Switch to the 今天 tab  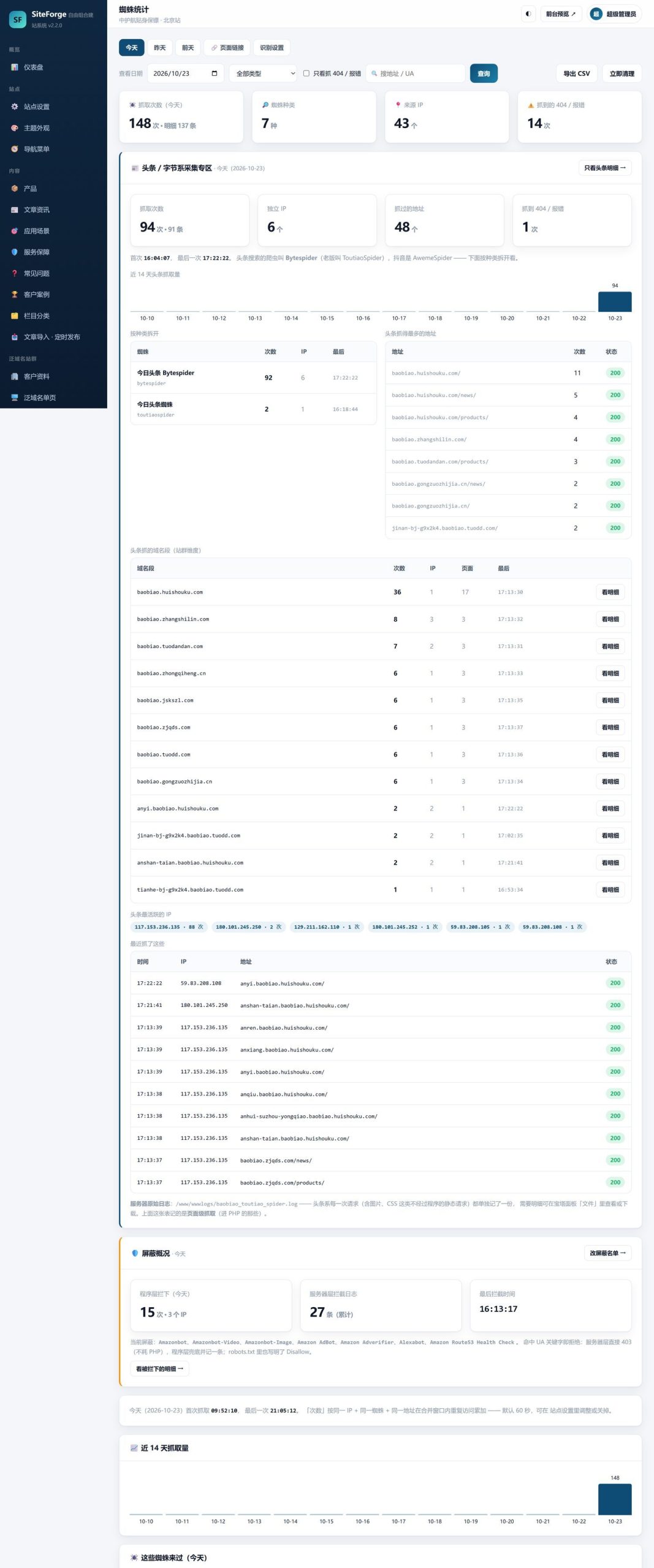coord(132,48)
